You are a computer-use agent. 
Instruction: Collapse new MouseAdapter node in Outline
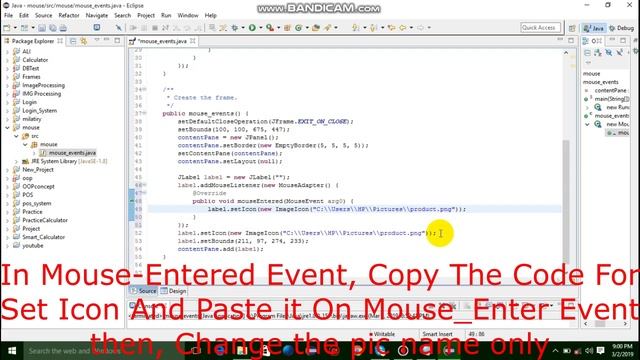click(587, 124)
